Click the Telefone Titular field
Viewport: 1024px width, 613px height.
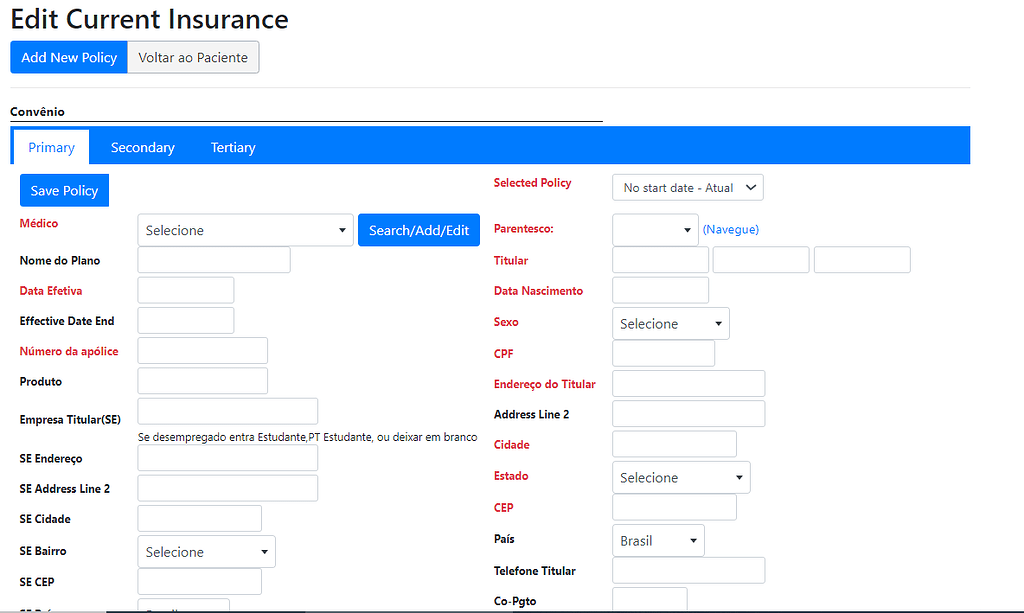688,570
